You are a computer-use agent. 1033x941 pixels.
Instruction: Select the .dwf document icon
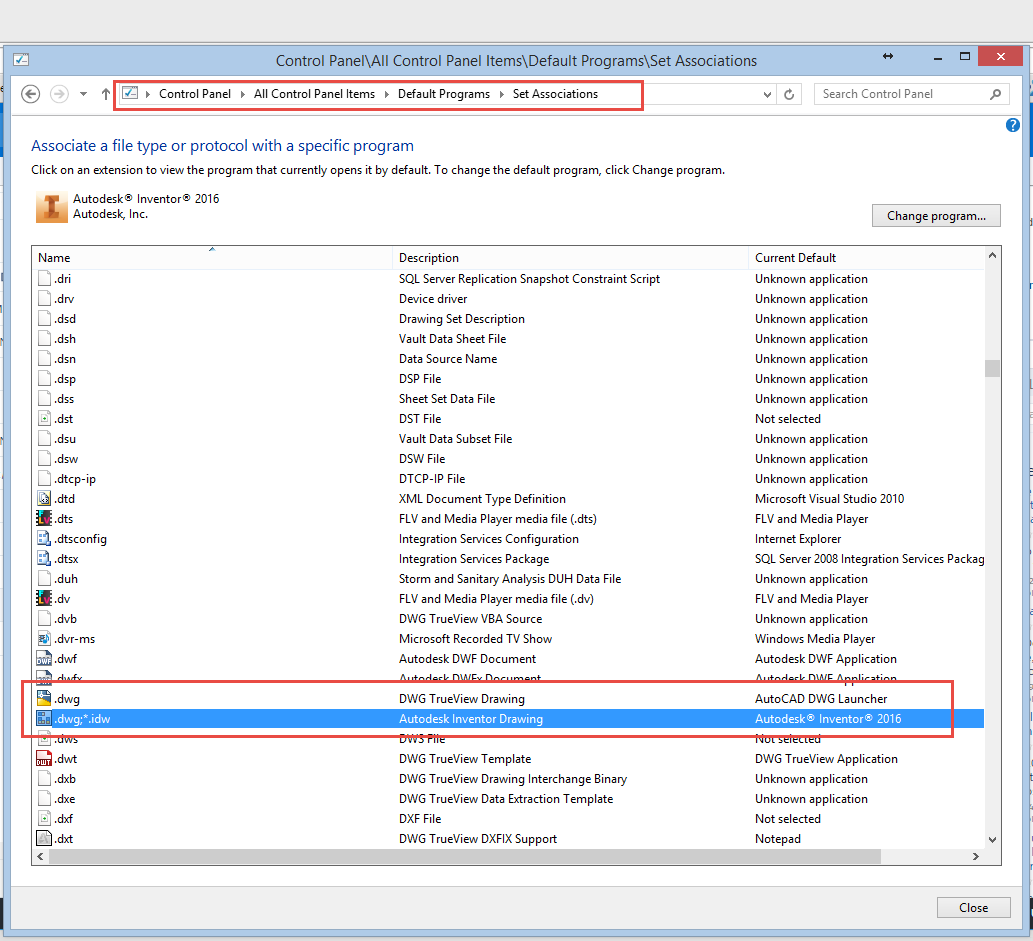tap(44, 658)
